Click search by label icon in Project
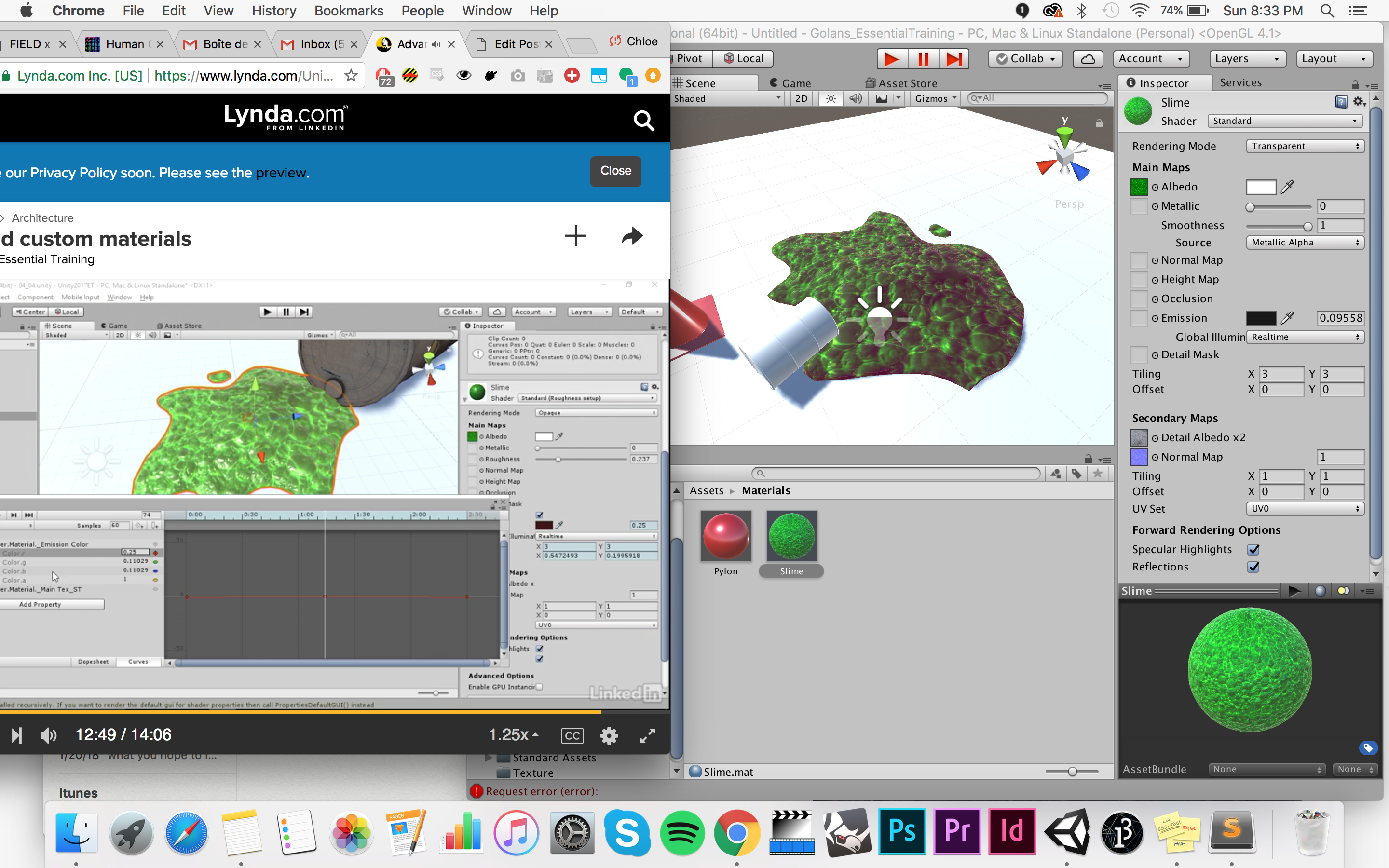The image size is (1389, 868). pyautogui.click(x=1076, y=474)
